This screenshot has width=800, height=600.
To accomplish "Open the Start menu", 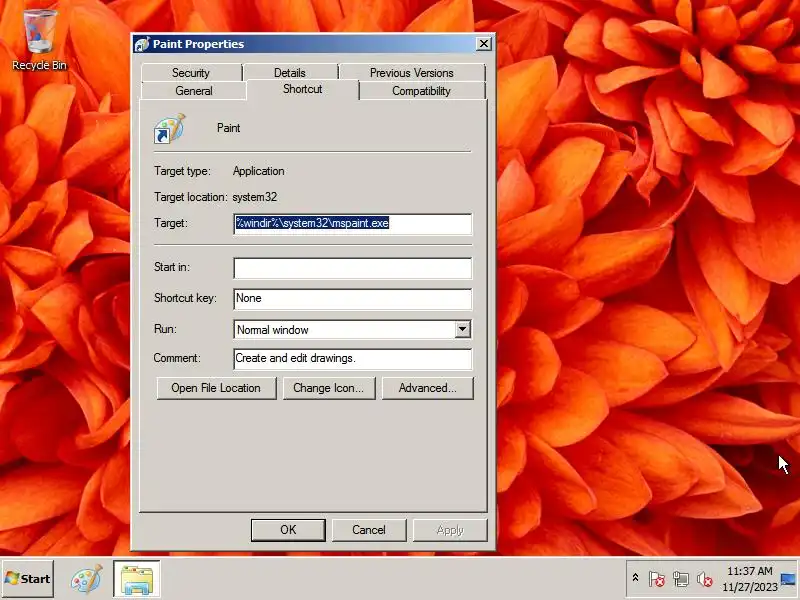I will click(28, 579).
